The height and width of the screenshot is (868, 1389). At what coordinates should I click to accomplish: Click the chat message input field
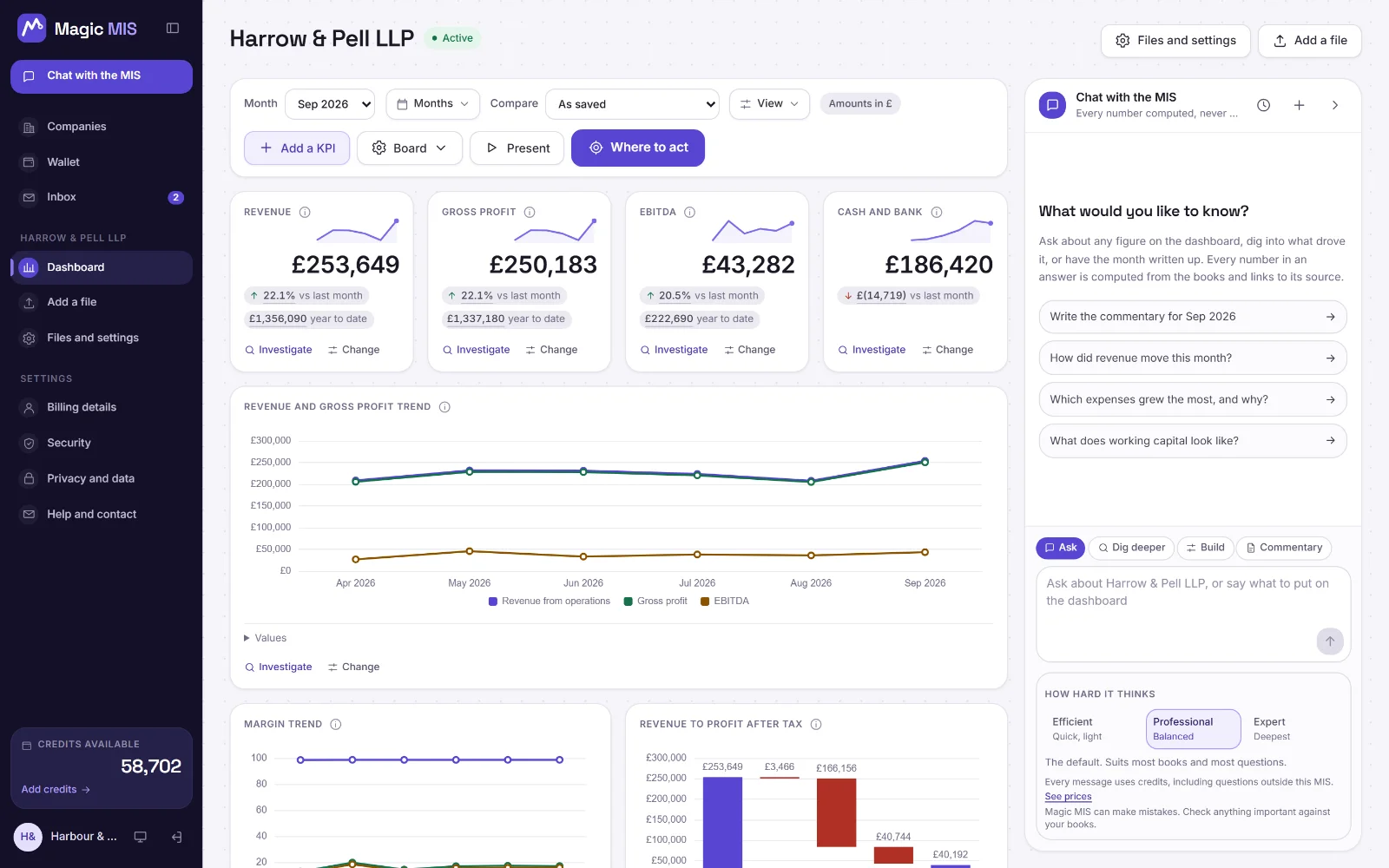point(1193,614)
